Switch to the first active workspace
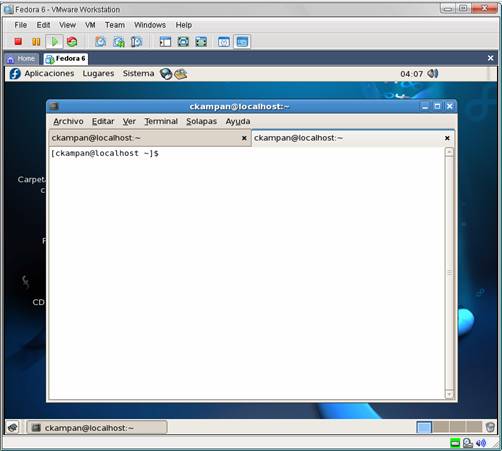Screen dimensions: 502x451 [424, 427]
